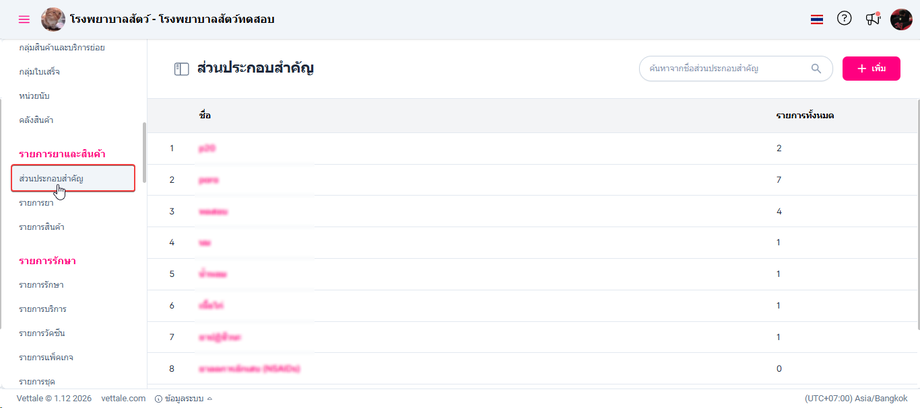Click the magnifier search icon
The height and width of the screenshot is (408, 920).
click(816, 68)
